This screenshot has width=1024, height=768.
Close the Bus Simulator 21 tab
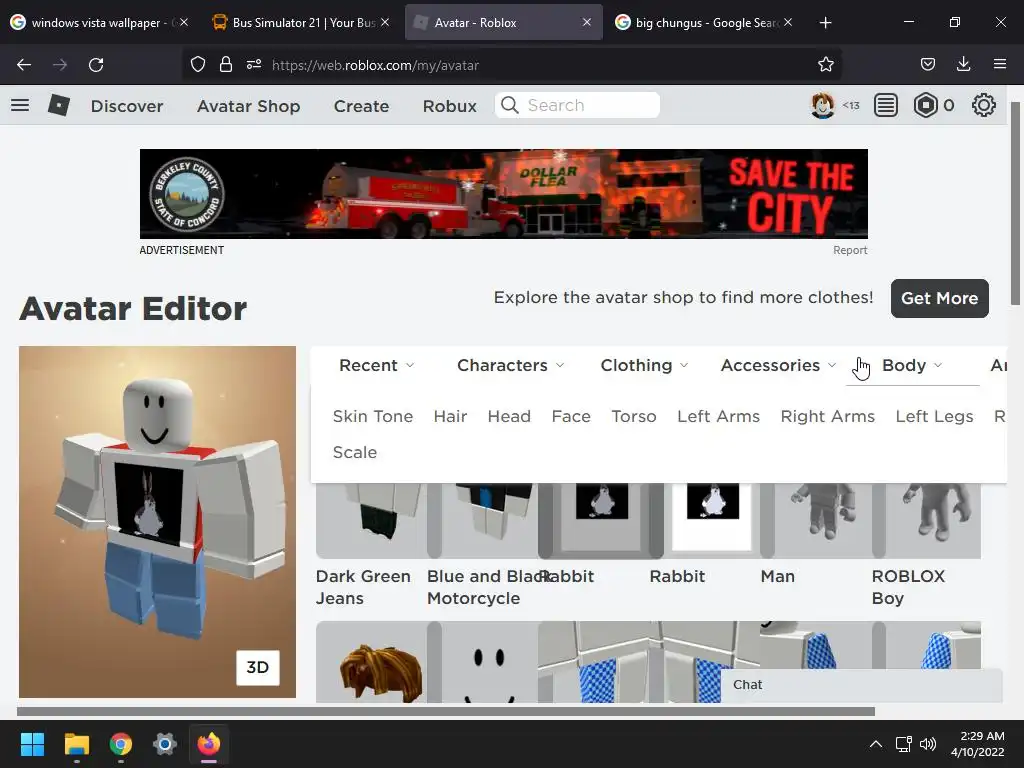(385, 22)
